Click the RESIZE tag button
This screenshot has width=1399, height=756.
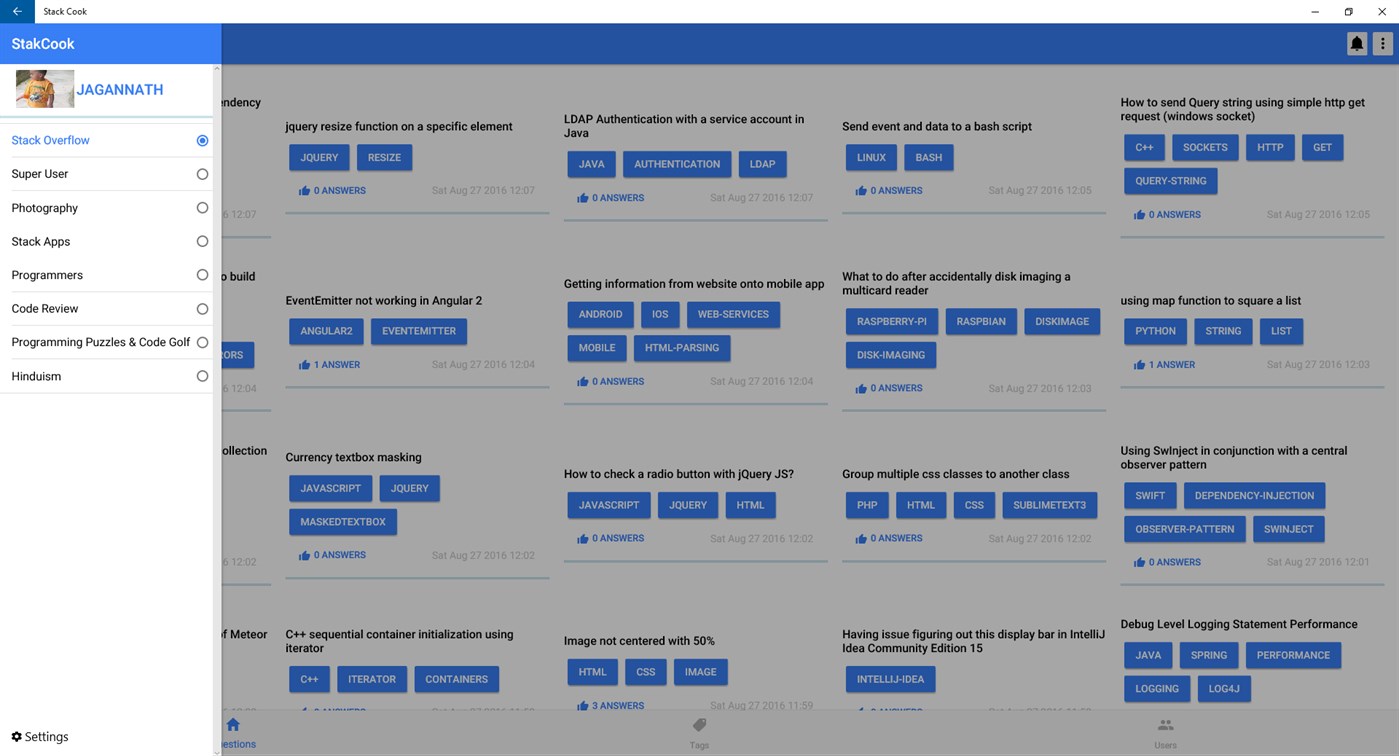click(x=384, y=158)
